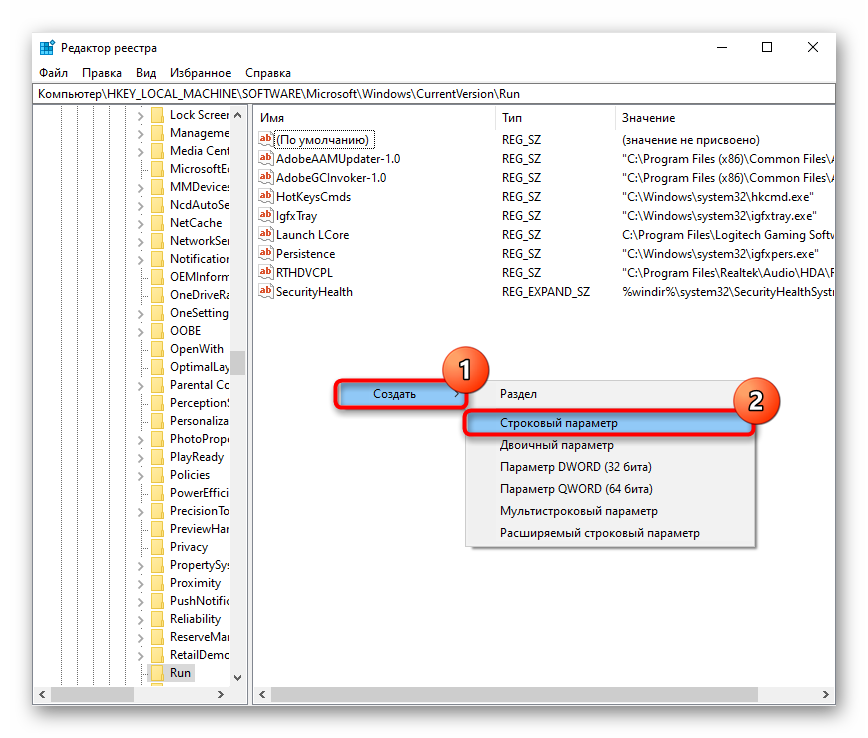
Task: Click the registry path address bar
Action: tap(400, 93)
